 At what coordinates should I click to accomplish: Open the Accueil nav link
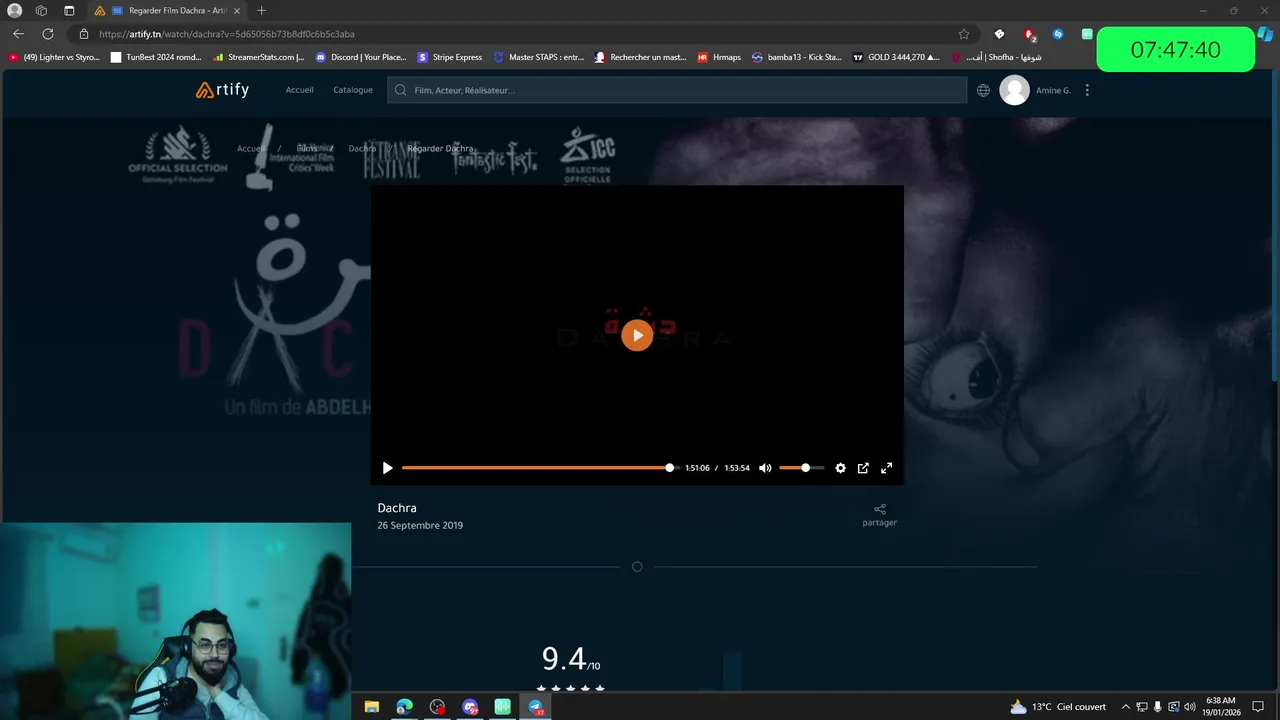299,90
